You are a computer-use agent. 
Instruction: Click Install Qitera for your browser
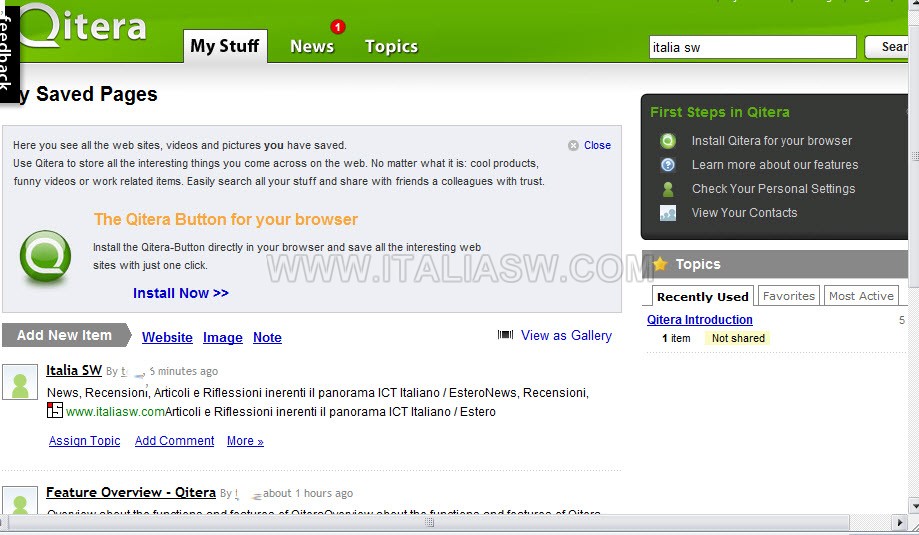click(772, 141)
